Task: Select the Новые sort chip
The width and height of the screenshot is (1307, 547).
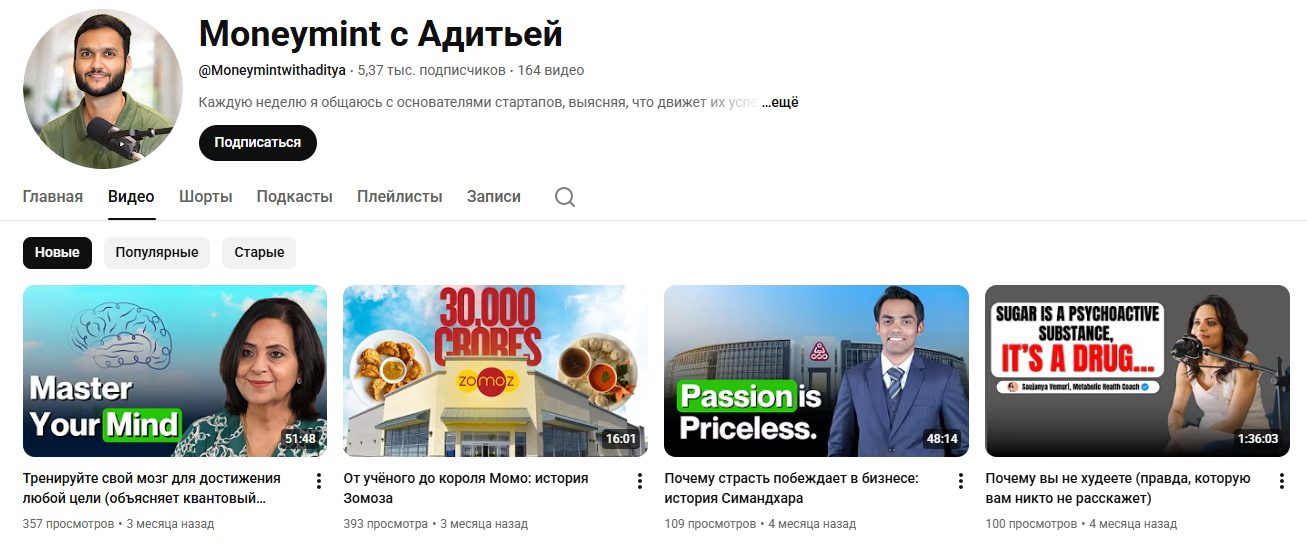Action: coord(57,253)
